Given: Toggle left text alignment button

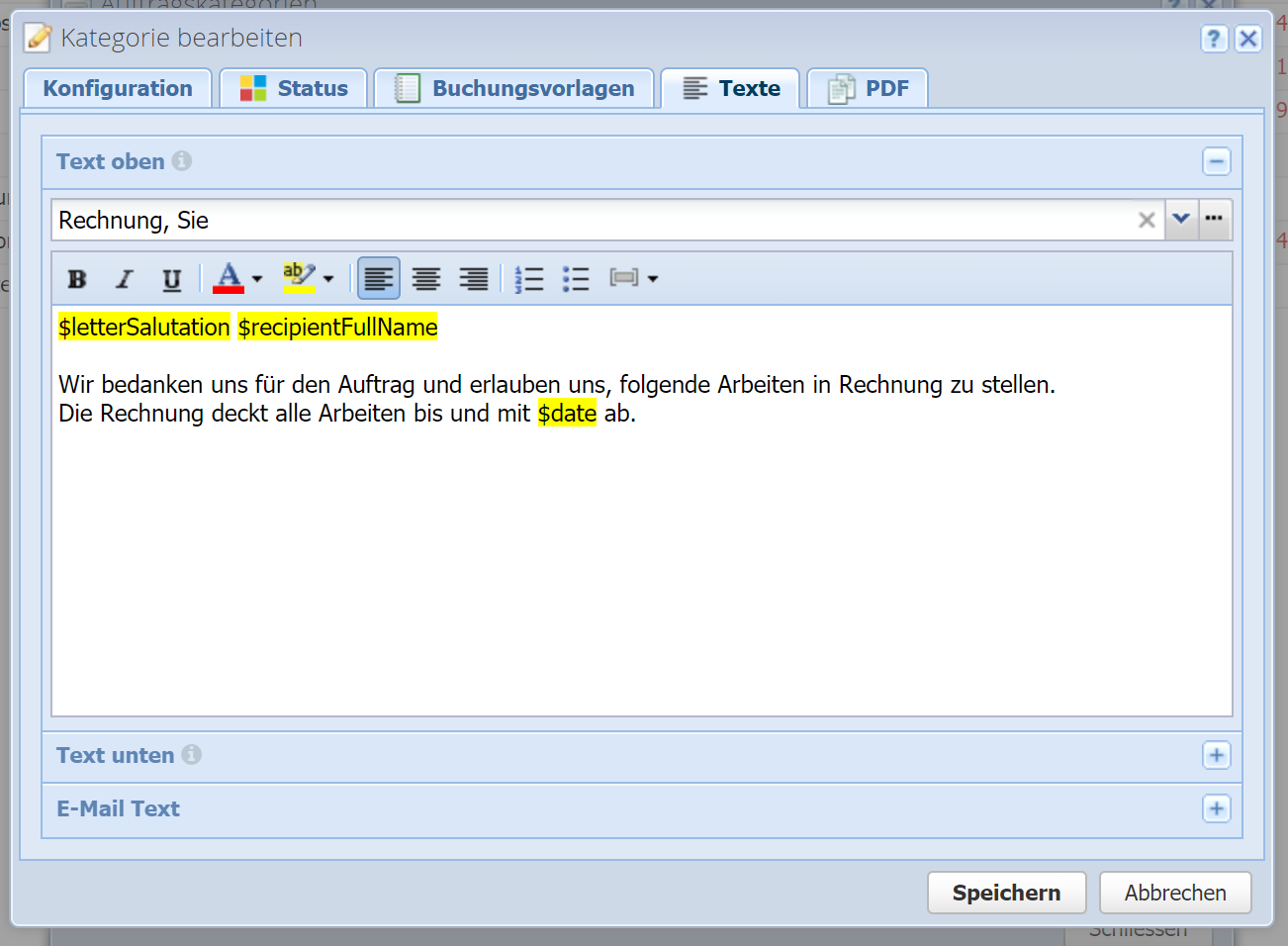Looking at the screenshot, I should 379,279.
